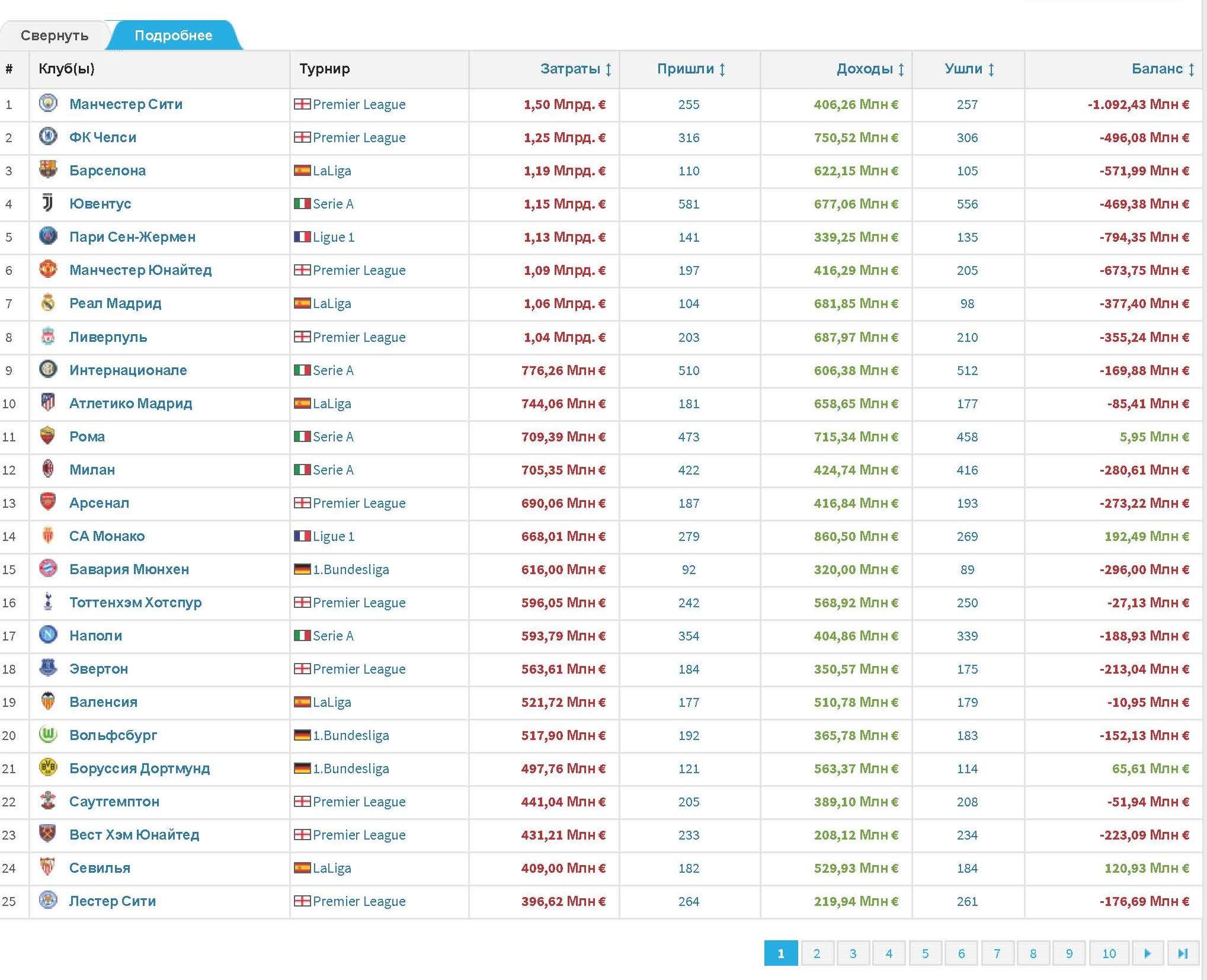
Task: Click the Paris Saint-Germain crest icon
Action: click(x=48, y=236)
